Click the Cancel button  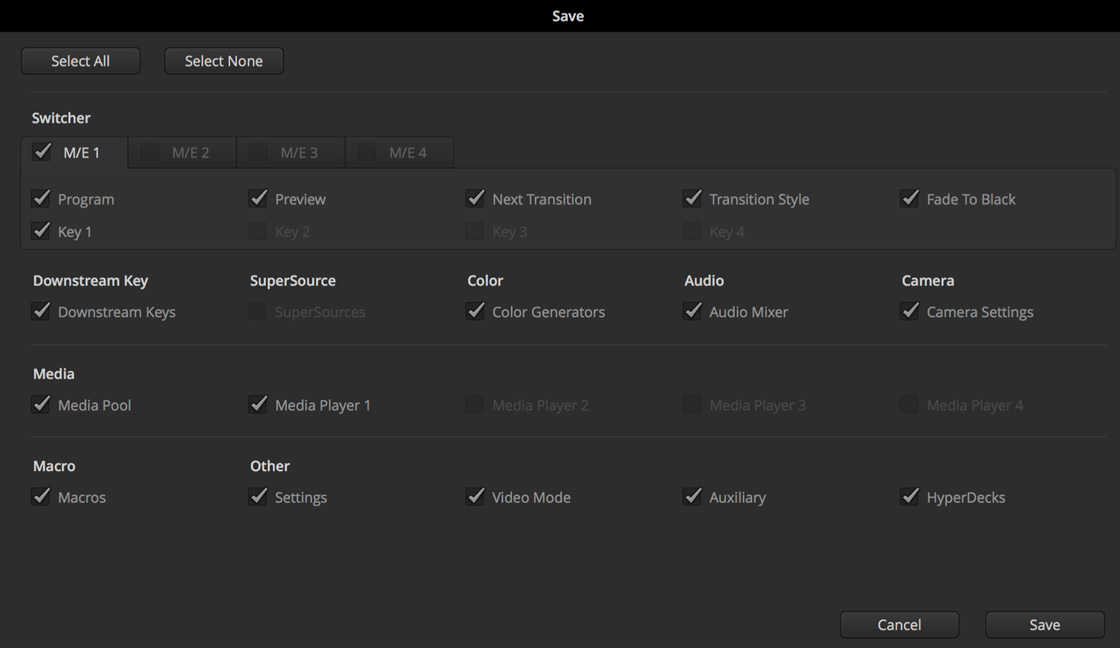pos(899,624)
